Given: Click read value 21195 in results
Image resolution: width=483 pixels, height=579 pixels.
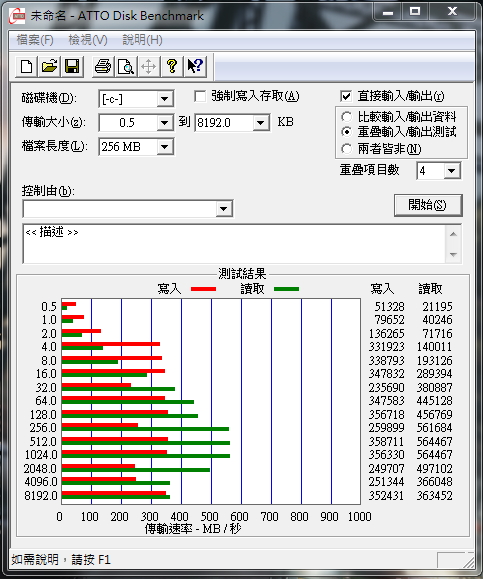Looking at the screenshot, I should tap(437, 307).
